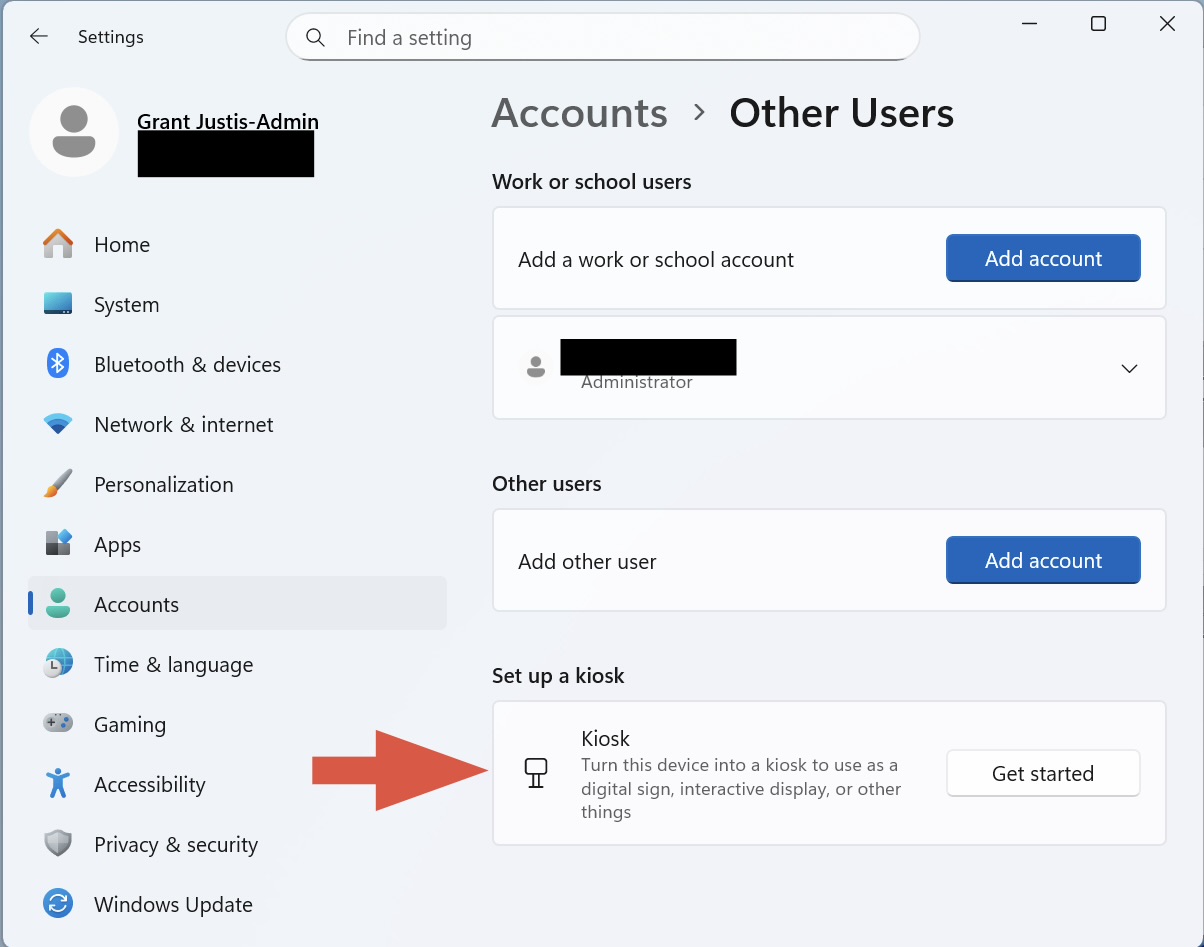Screen dimensions: 1204x947
Task: Click the back arrow in Settings header
Action: 38,37
